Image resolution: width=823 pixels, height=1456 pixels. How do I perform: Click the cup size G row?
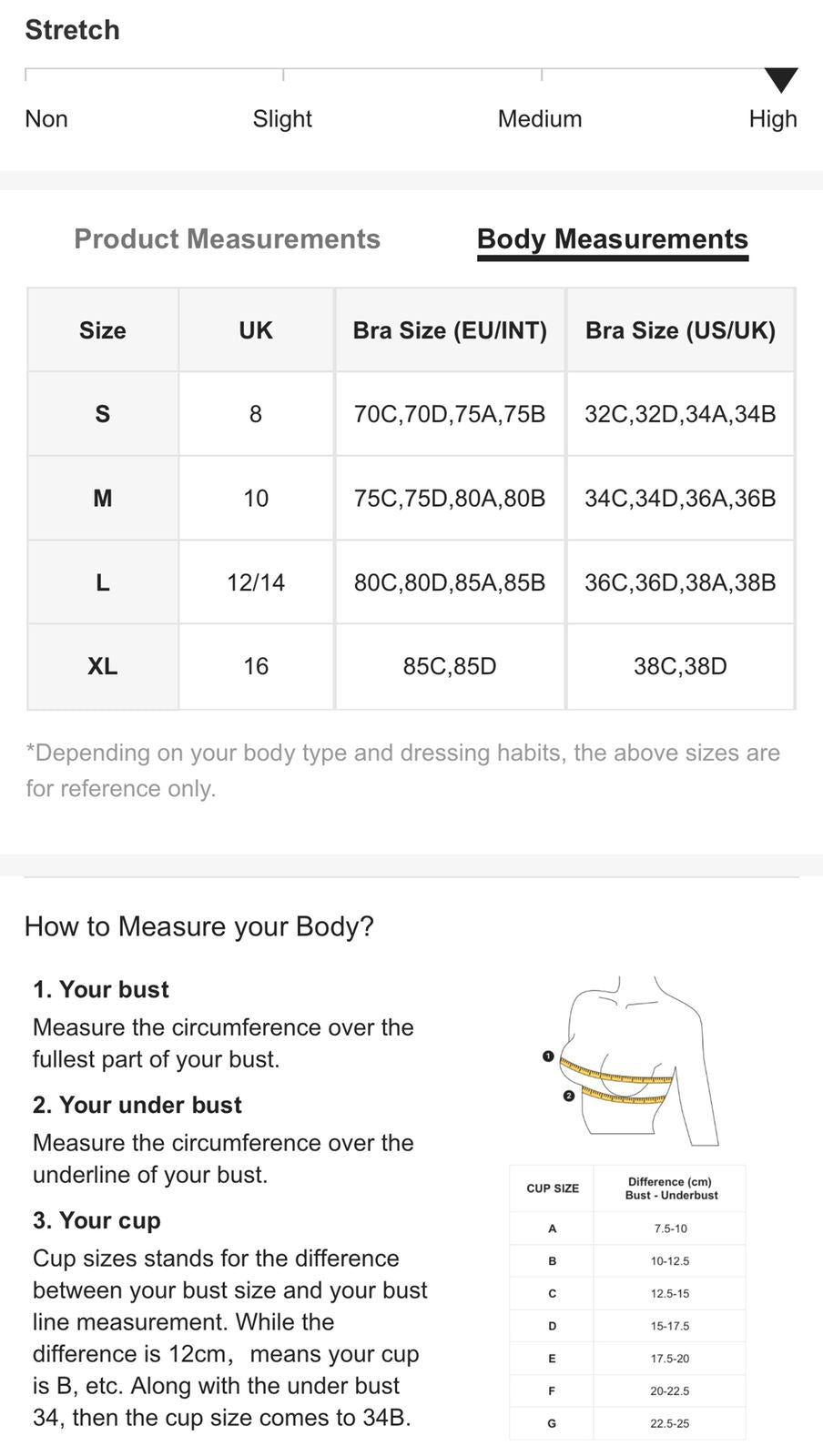[626, 1423]
